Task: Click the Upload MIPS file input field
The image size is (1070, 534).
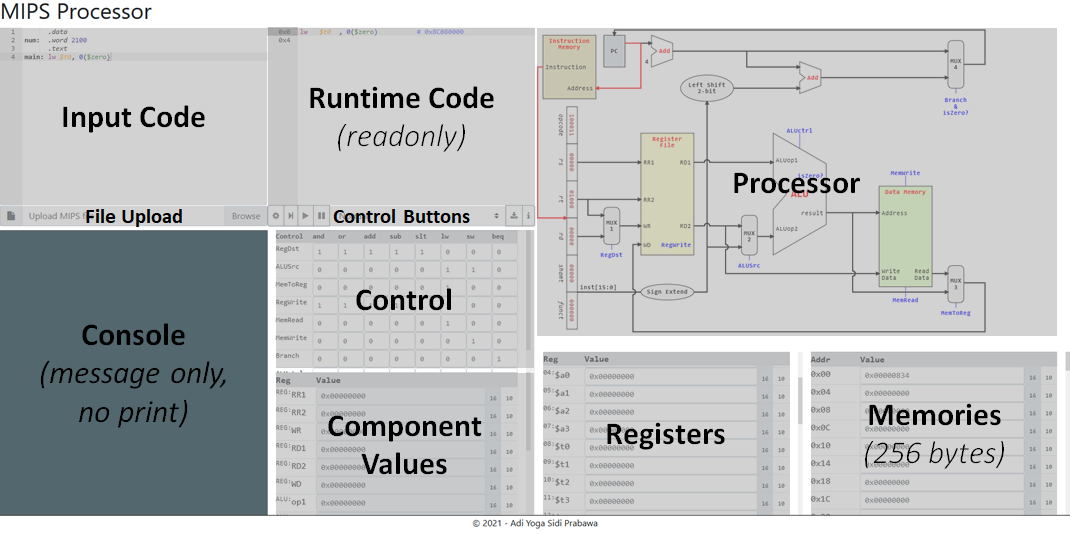Action: [123, 216]
